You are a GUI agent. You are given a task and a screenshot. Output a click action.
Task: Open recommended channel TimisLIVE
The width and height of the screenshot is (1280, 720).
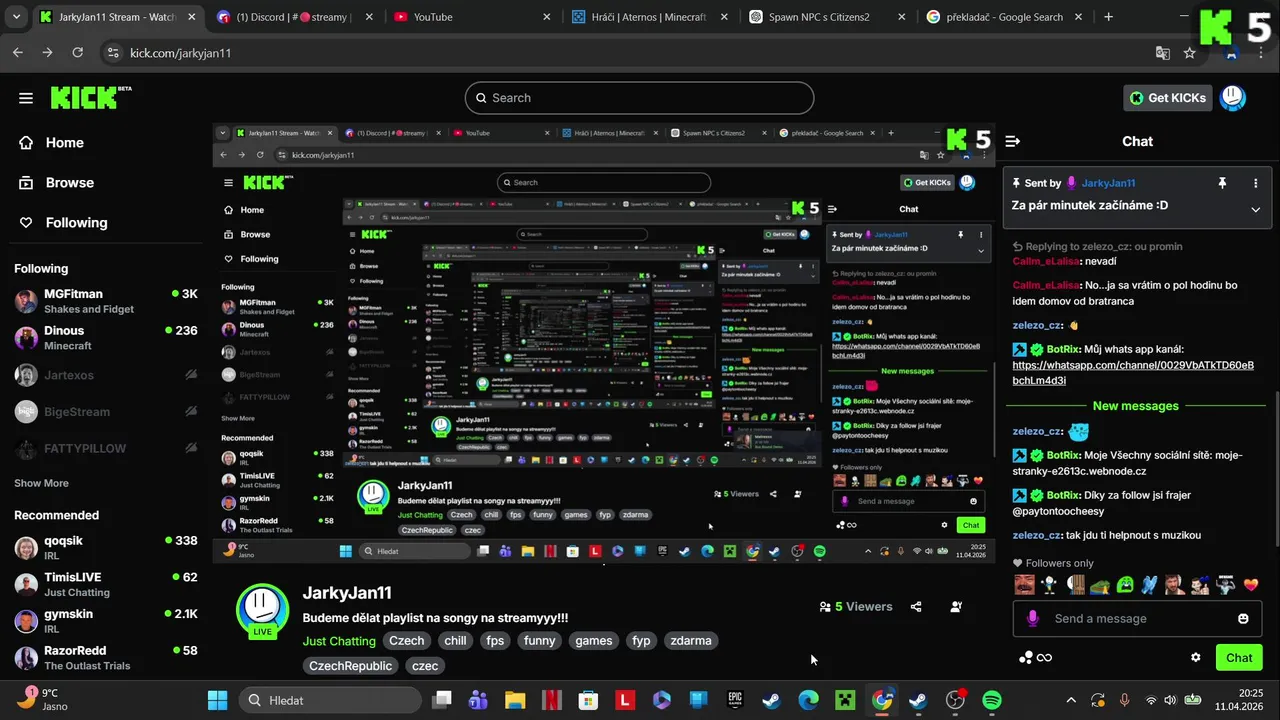(x=106, y=584)
